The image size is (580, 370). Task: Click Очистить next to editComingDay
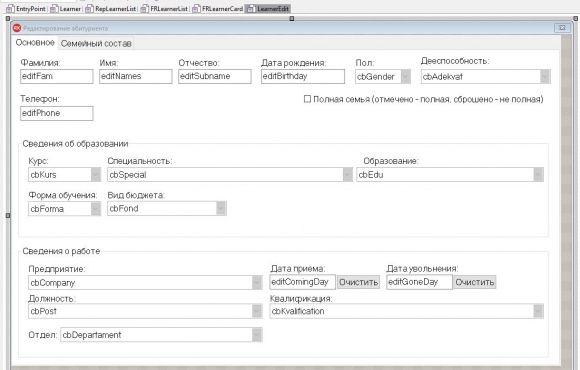[x=358, y=282]
